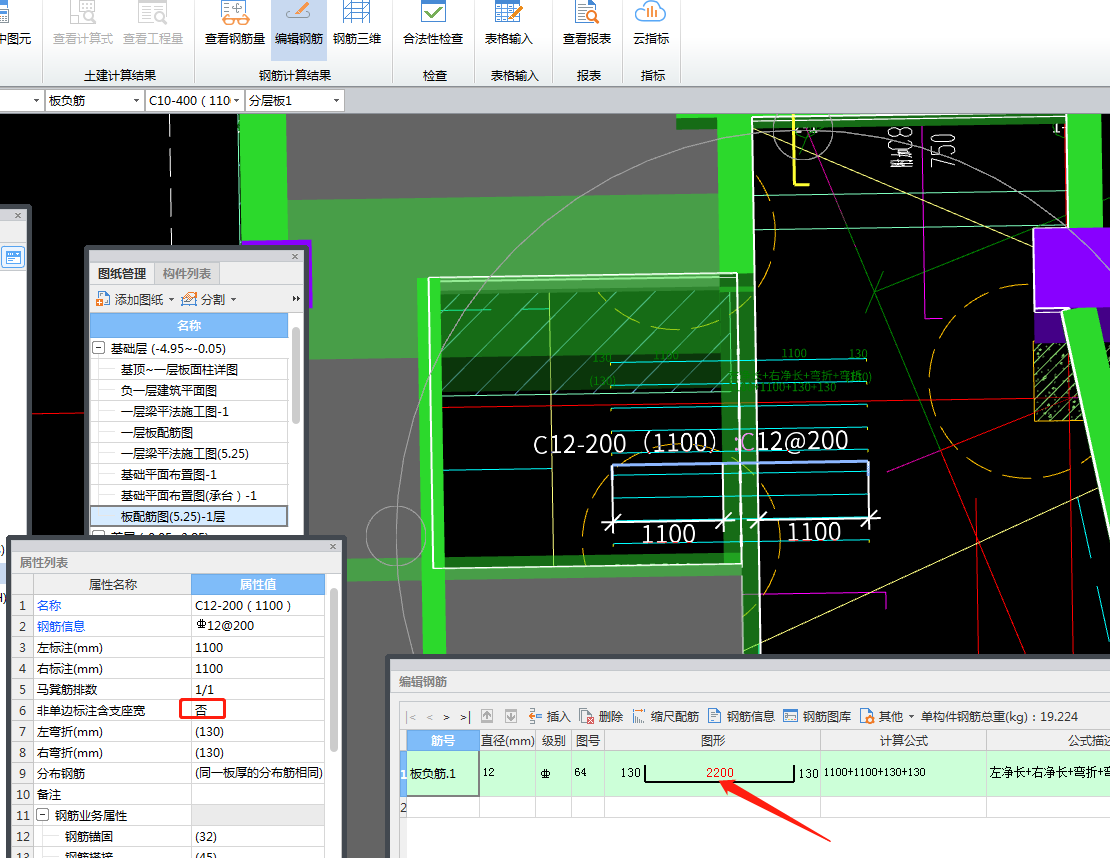The image size is (1110, 858).
Task: Move rebar row down
Action: tap(510, 716)
